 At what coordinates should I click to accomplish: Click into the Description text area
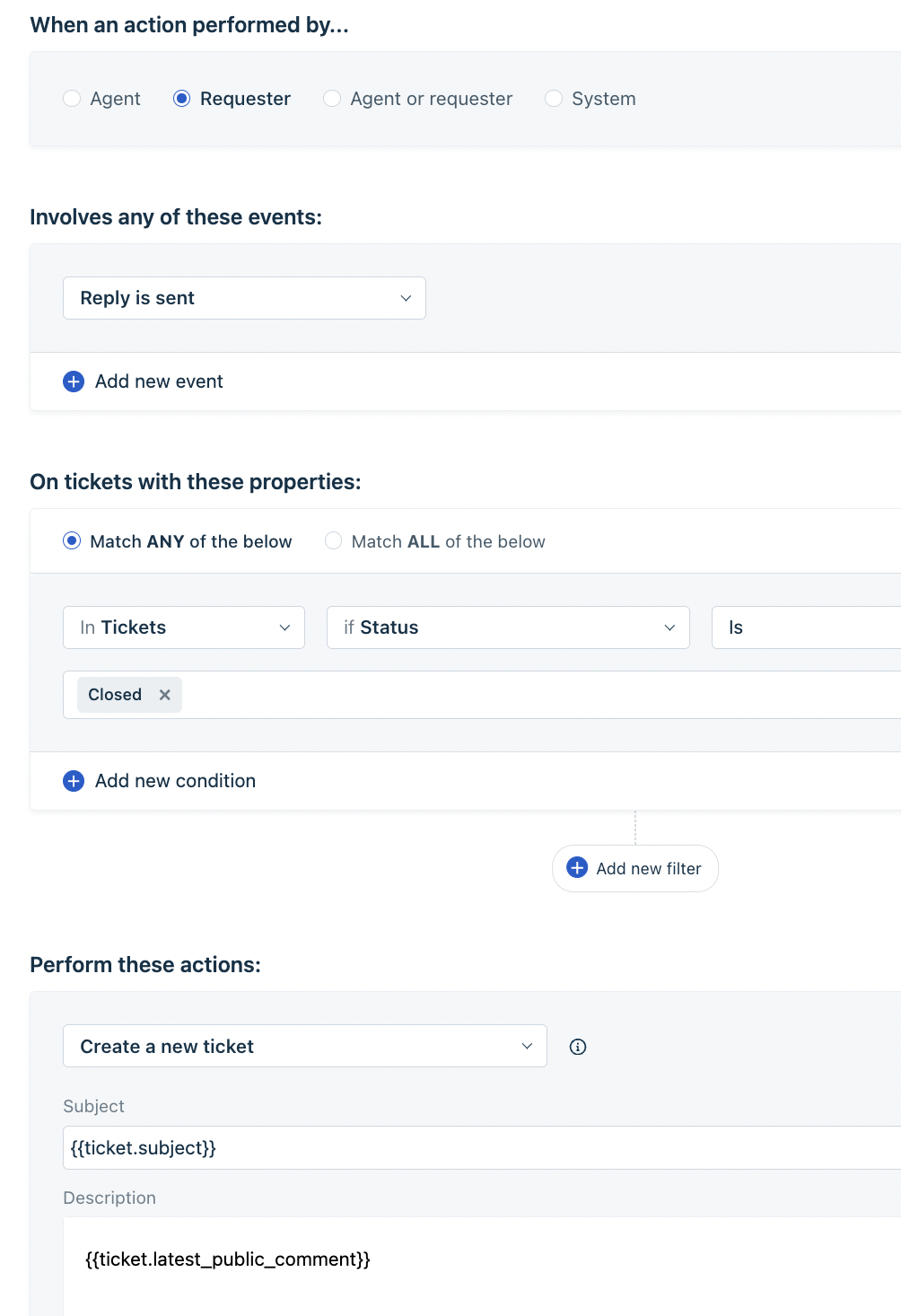pyautogui.click(x=482, y=1267)
